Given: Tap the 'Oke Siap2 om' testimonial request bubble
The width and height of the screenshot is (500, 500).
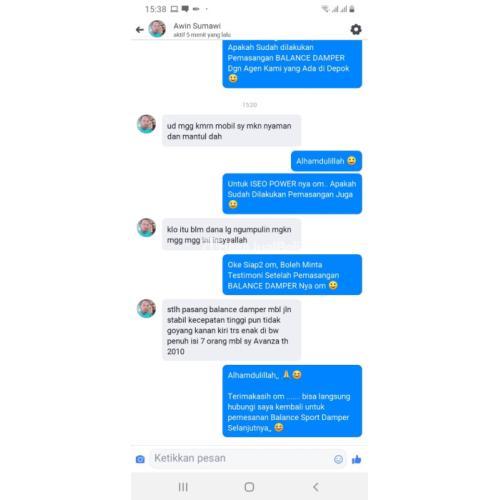Looking at the screenshot, I should (x=292, y=275).
